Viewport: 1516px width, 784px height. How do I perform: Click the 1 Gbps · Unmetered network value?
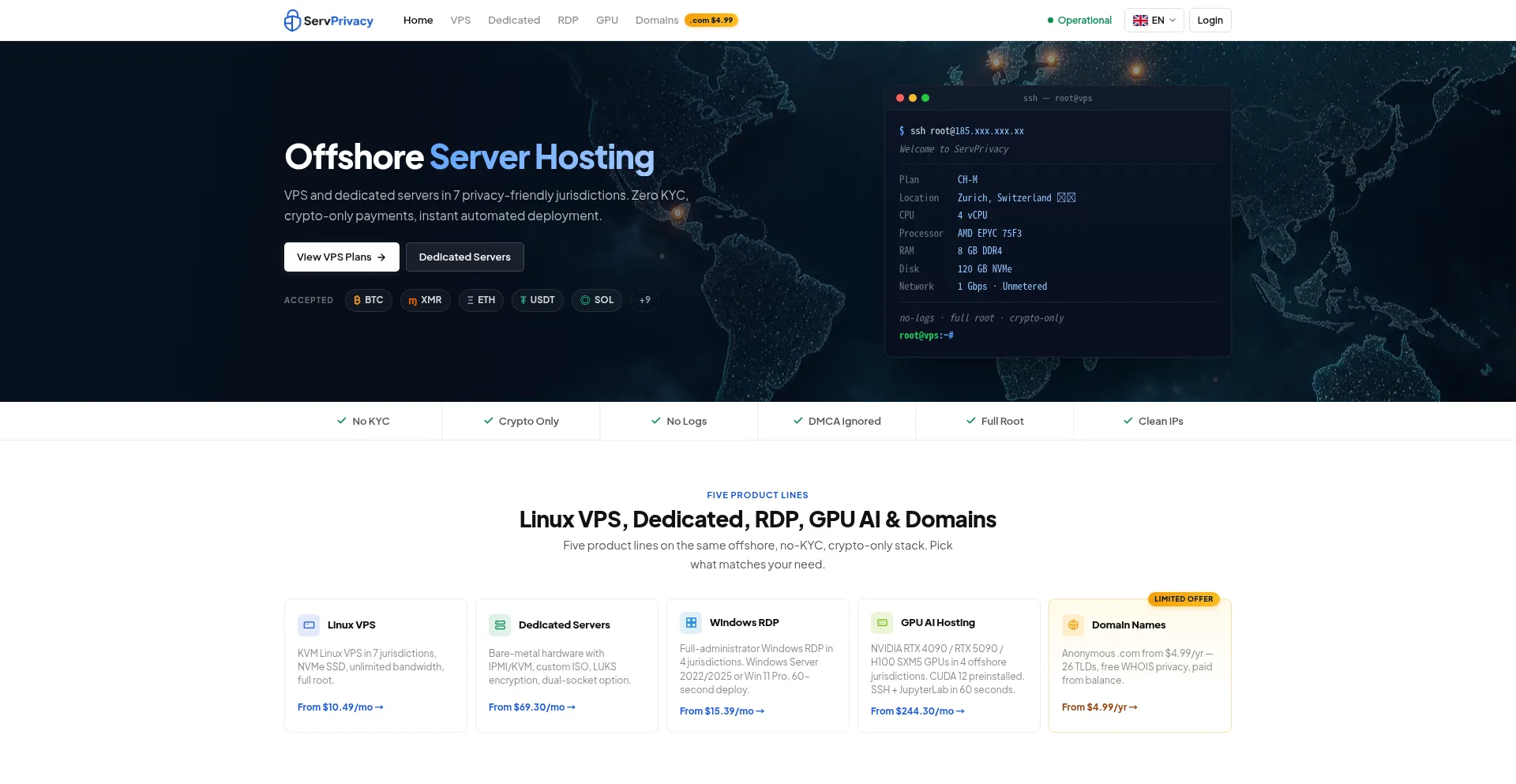click(x=1003, y=287)
